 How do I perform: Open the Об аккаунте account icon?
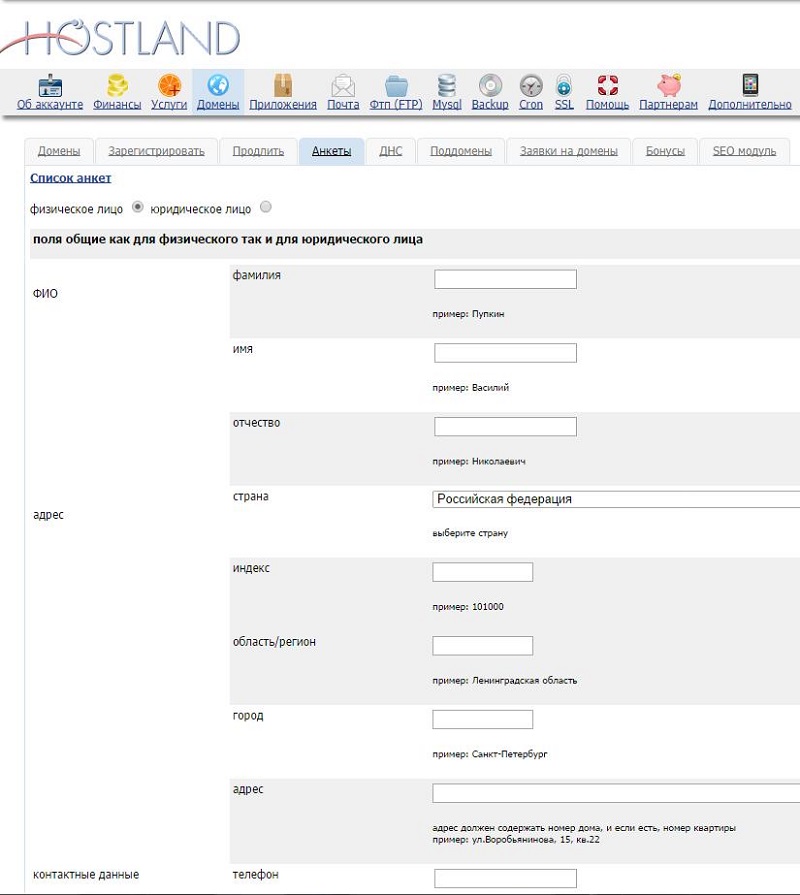point(50,85)
